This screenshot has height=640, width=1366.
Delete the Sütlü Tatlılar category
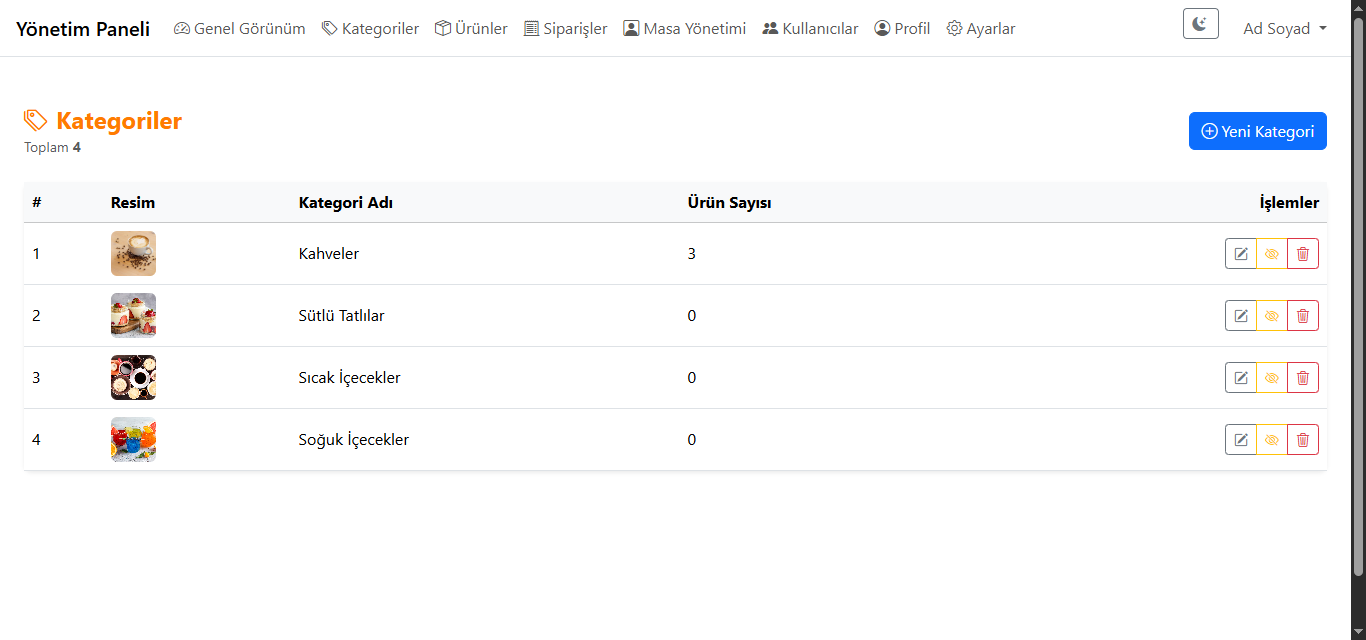[1302, 316]
